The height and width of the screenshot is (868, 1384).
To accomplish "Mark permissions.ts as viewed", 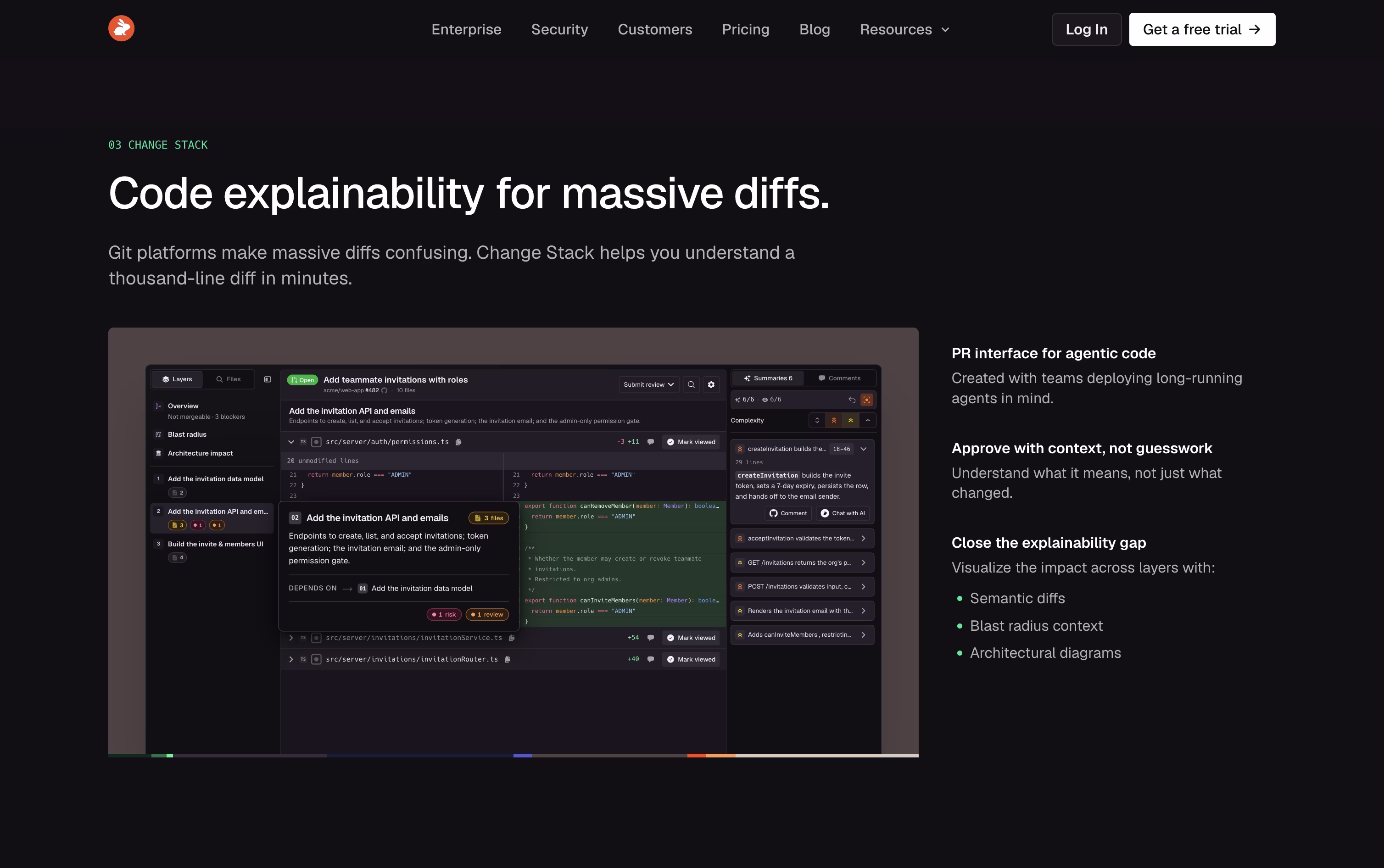I will (691, 442).
